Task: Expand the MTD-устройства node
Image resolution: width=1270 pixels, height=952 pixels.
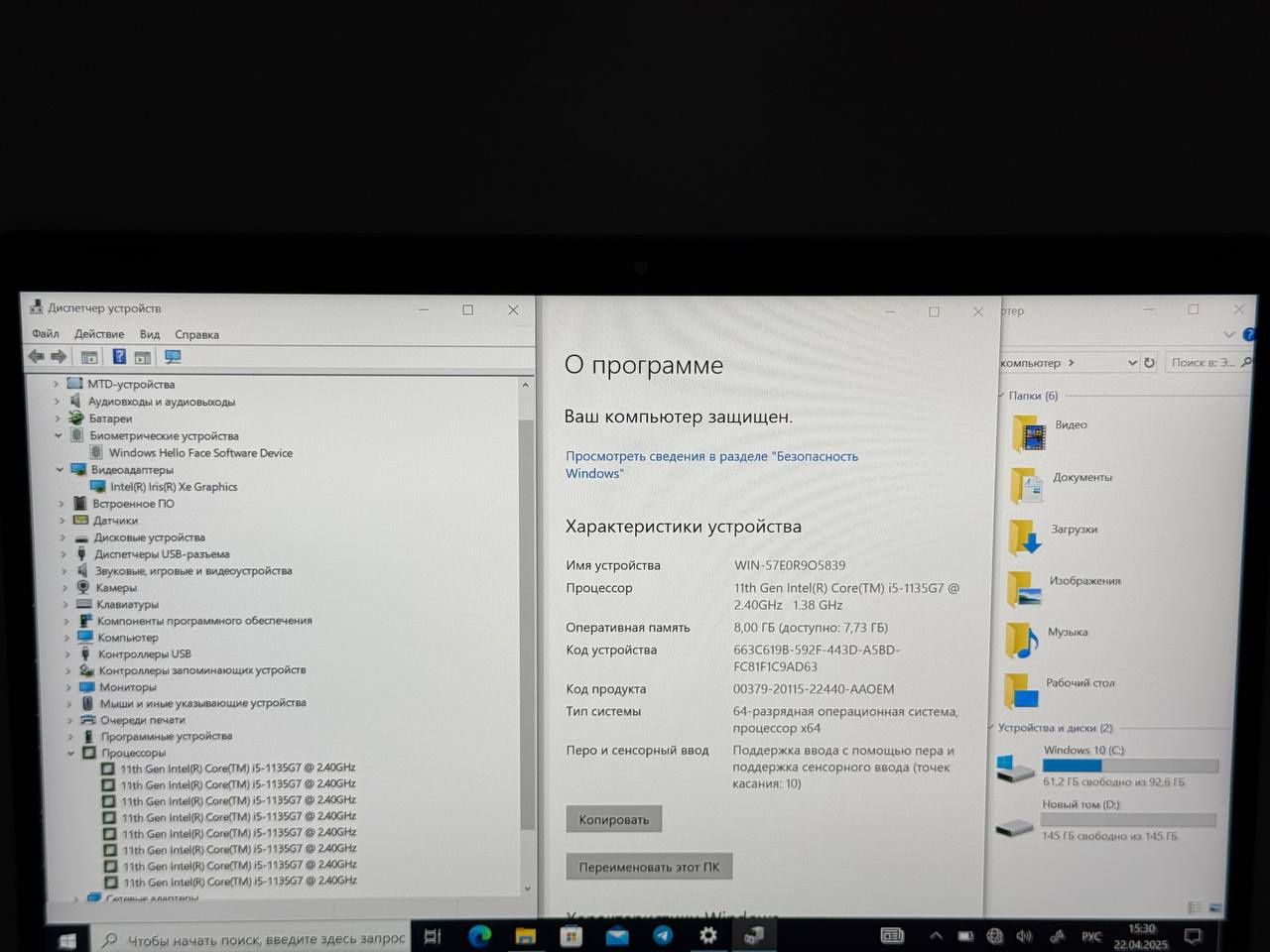Action: [56, 384]
